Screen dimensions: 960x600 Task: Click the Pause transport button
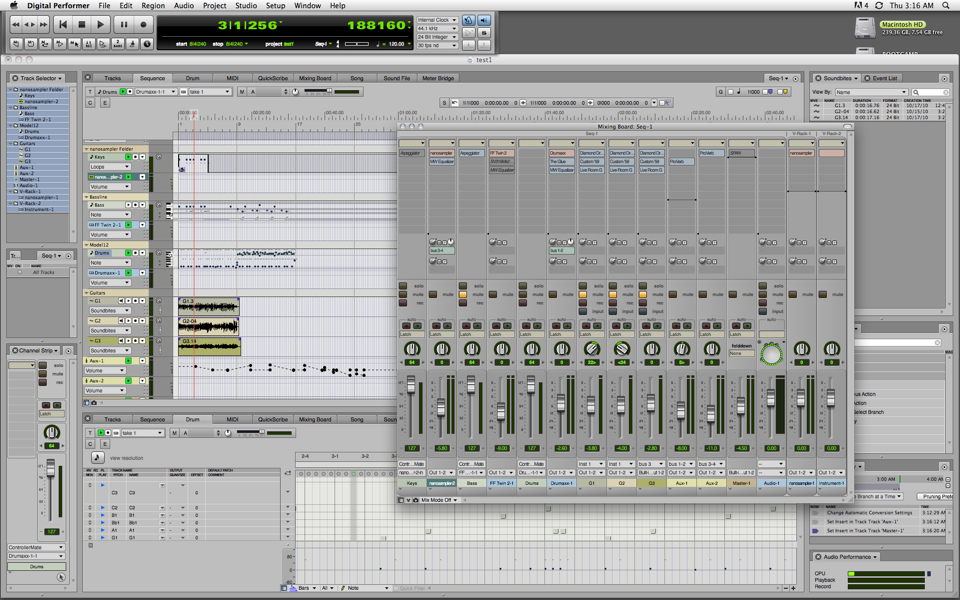pyautogui.click(x=124, y=25)
